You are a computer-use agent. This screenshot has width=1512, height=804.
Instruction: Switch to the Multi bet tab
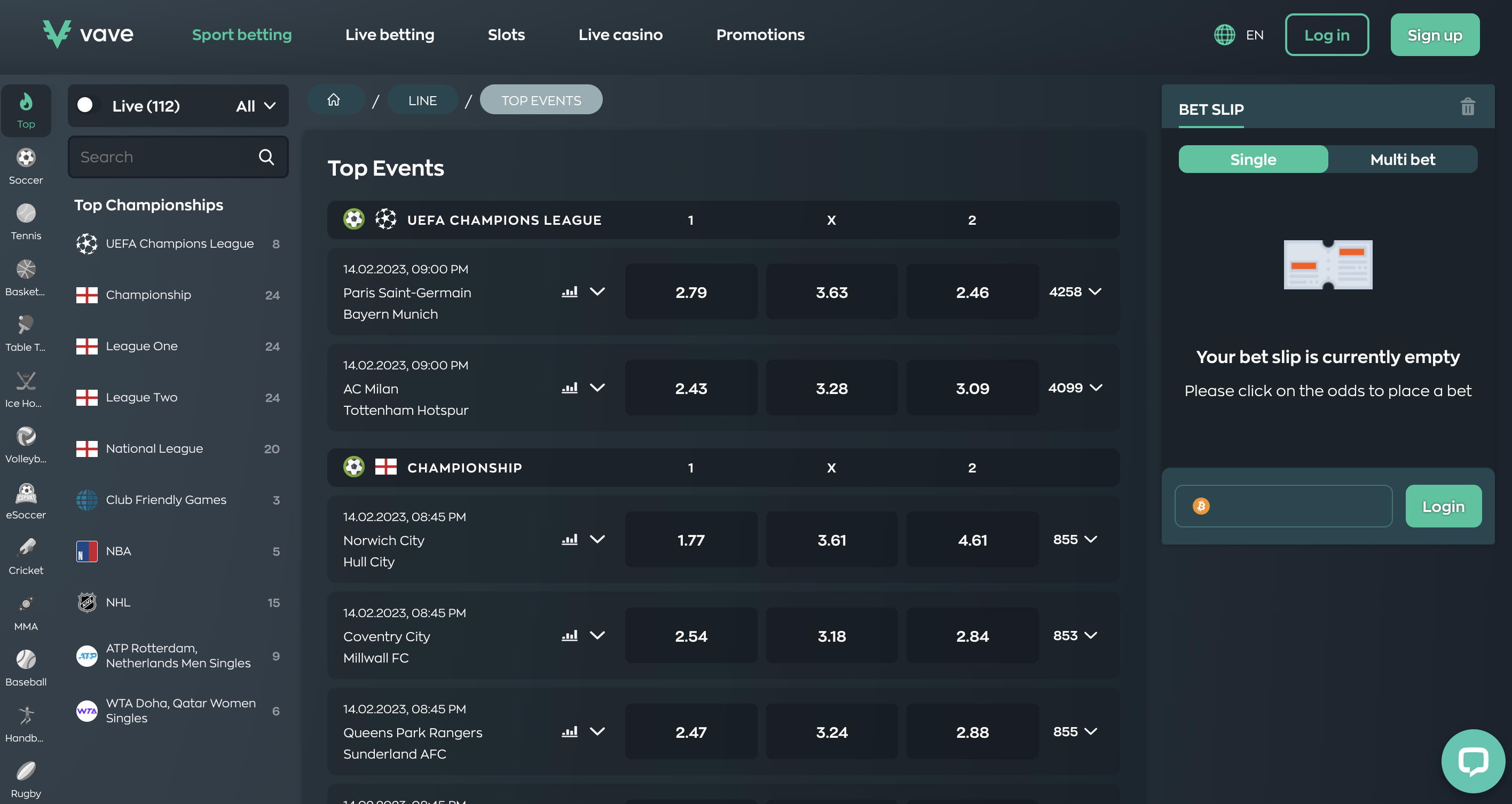point(1402,159)
